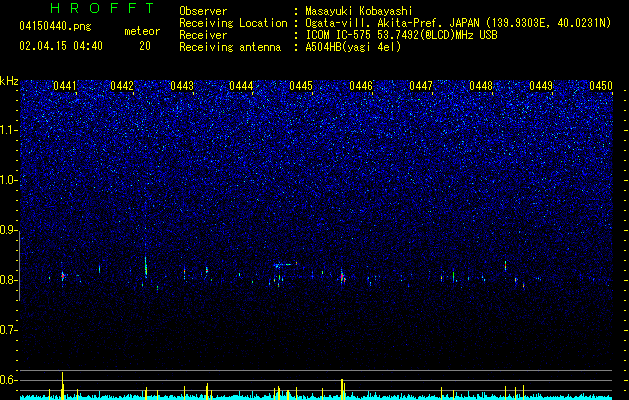Click the meteor label
The width and height of the screenshot is (629, 400).
142,31
